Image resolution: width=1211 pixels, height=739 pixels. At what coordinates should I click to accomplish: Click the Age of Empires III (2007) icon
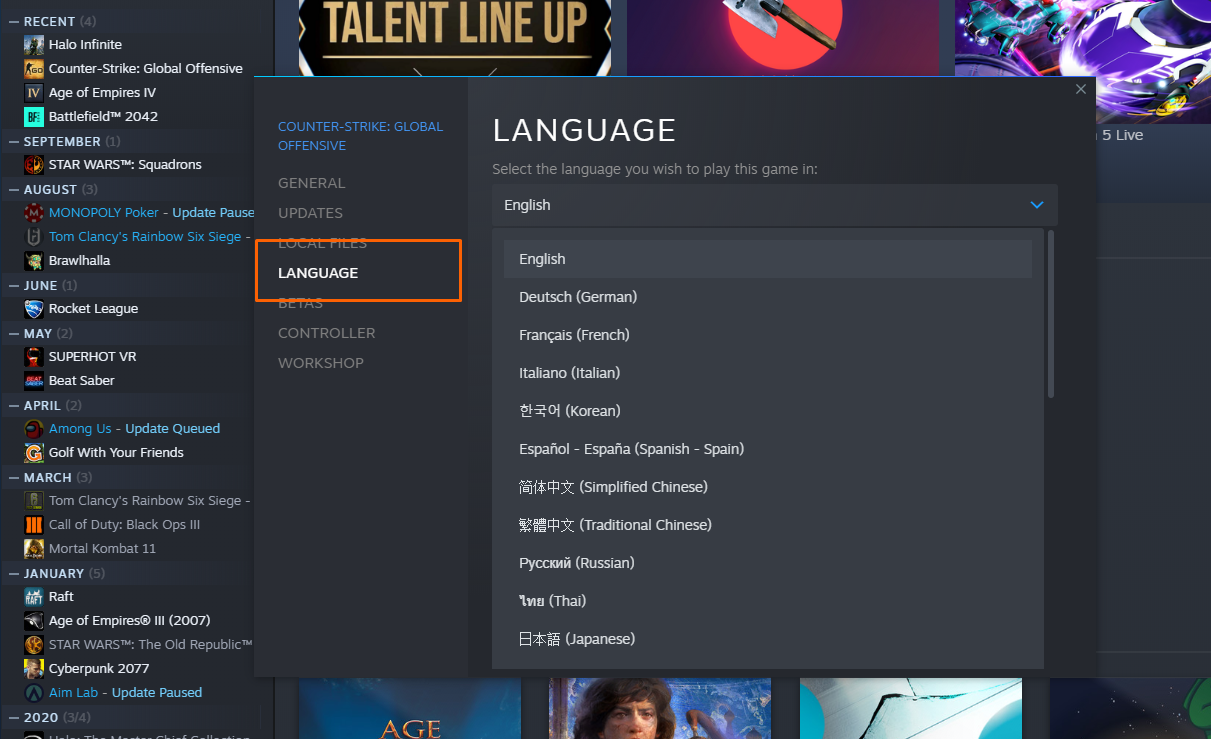pyautogui.click(x=34, y=621)
